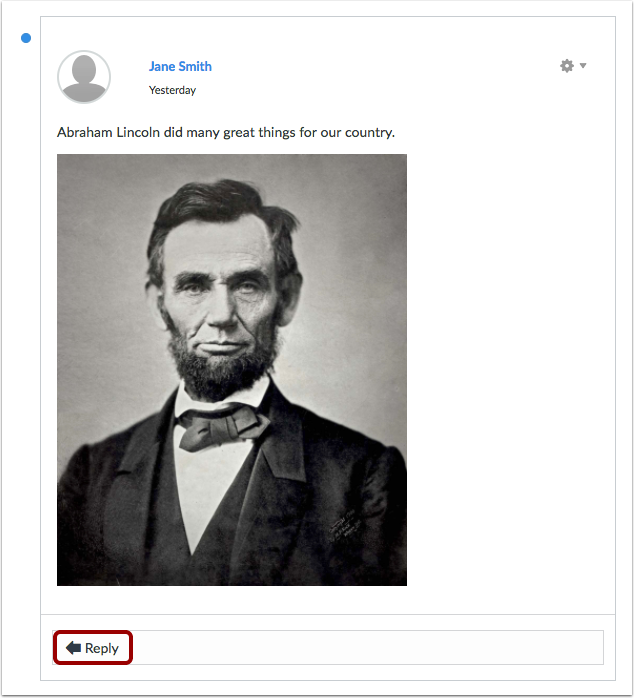Click the Reply button
Image resolution: width=634 pixels, height=698 pixels.
[x=93, y=648]
